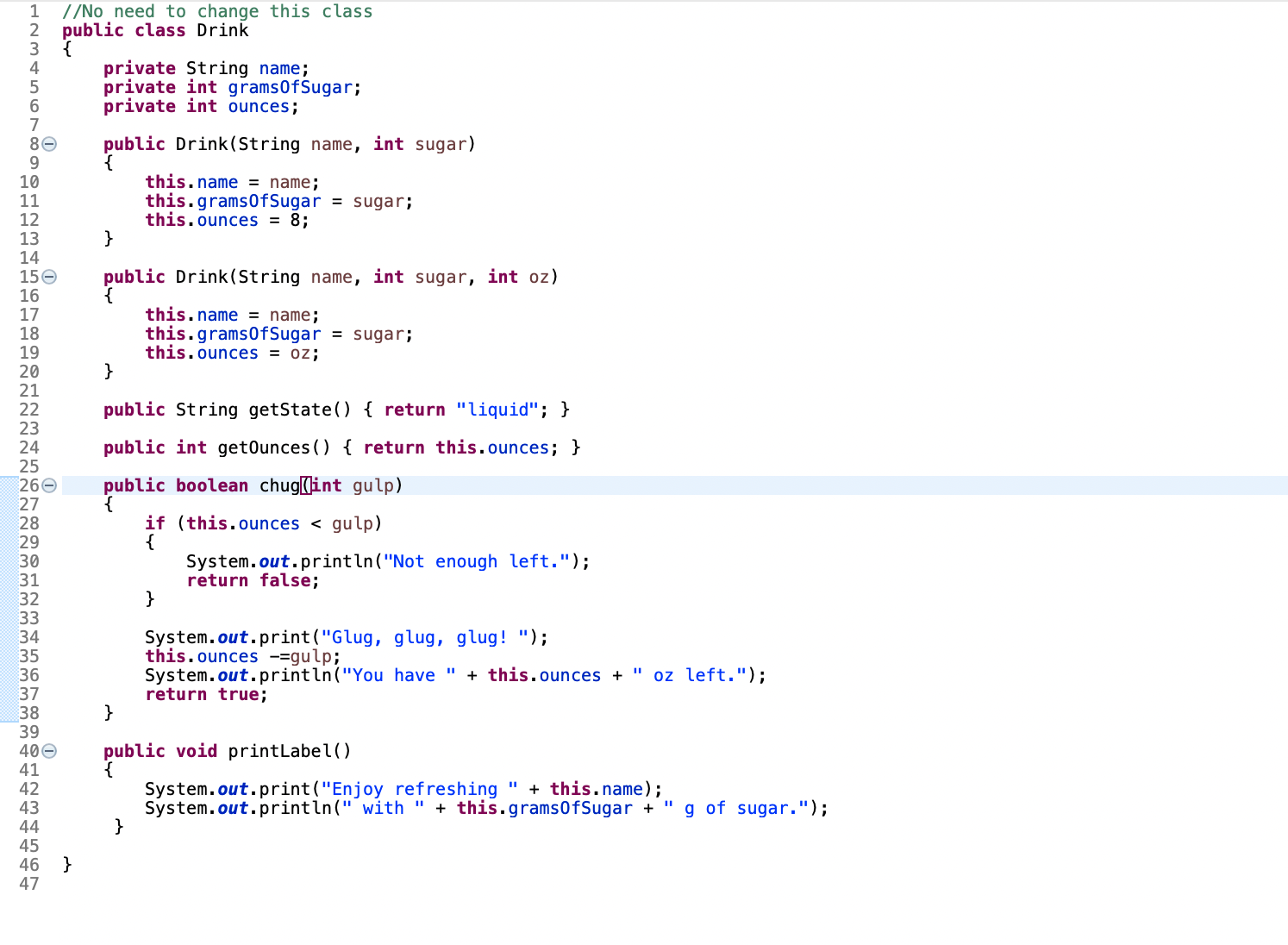This screenshot has width=1288, height=945.
Task: Click line number 26 in the gutter
Action: coord(29,485)
